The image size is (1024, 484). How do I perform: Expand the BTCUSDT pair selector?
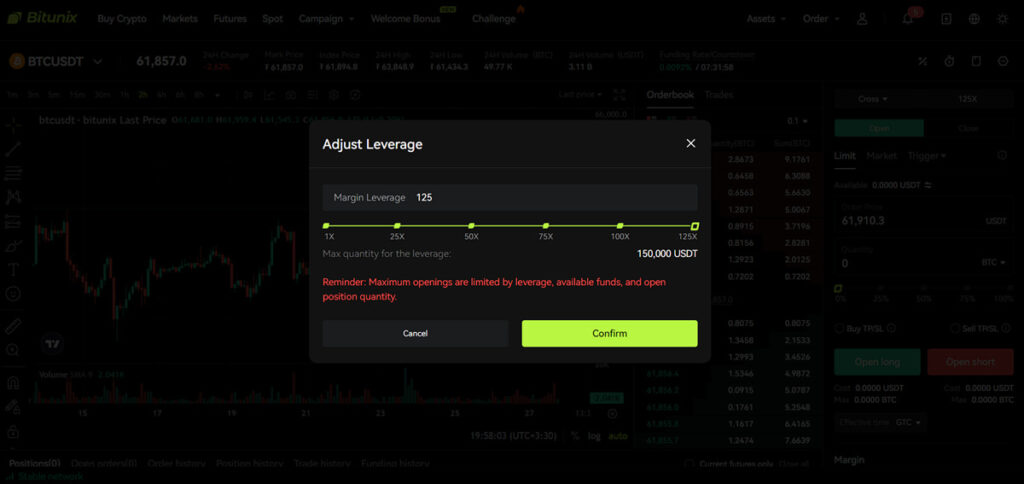click(x=98, y=61)
